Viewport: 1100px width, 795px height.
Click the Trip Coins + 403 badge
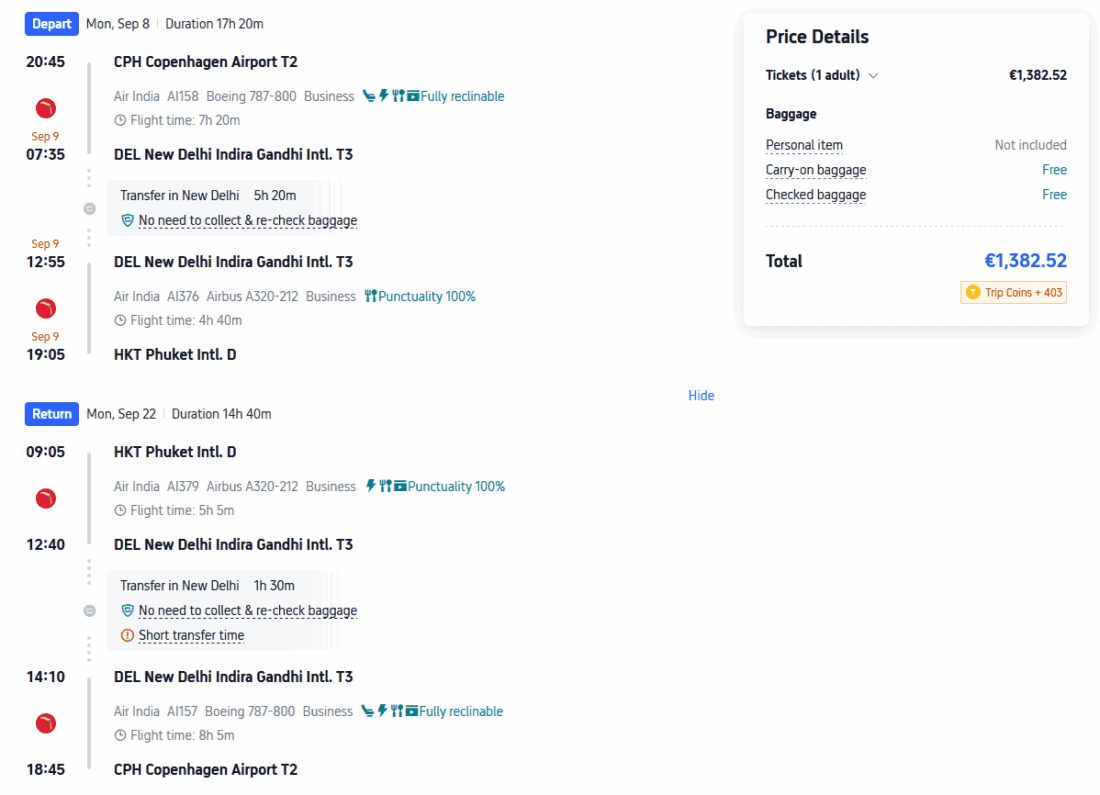click(1014, 293)
